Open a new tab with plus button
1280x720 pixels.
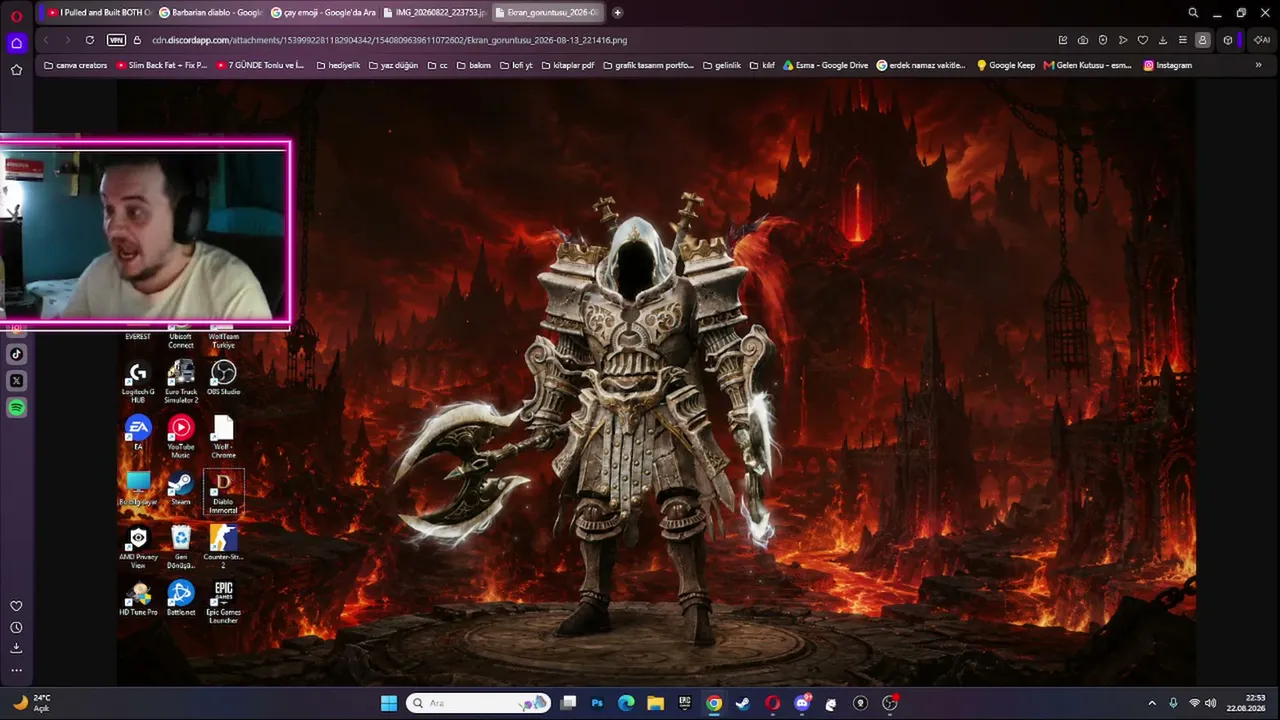click(x=617, y=13)
